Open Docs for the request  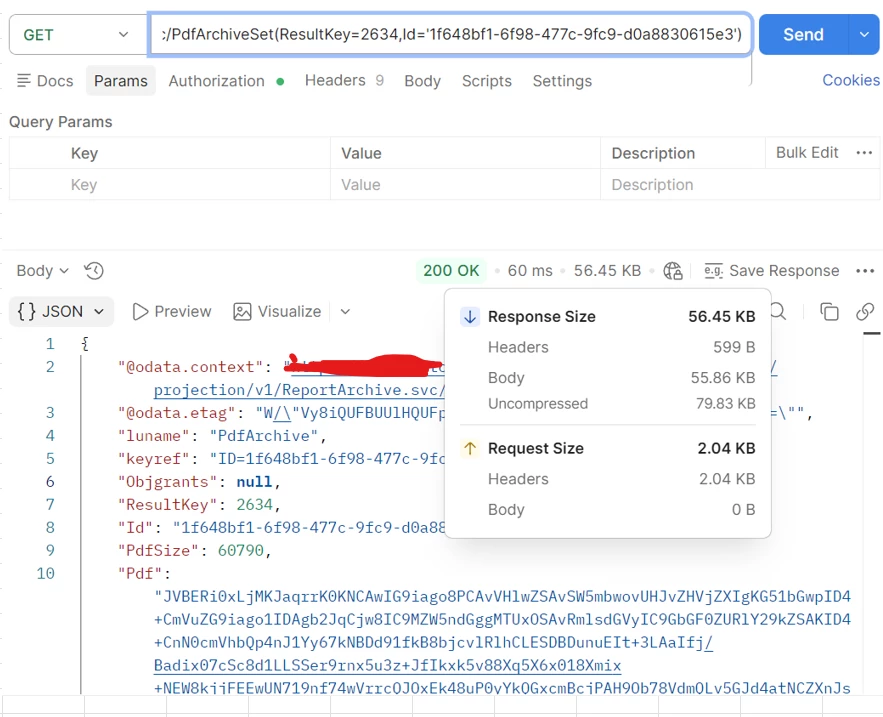pos(45,81)
